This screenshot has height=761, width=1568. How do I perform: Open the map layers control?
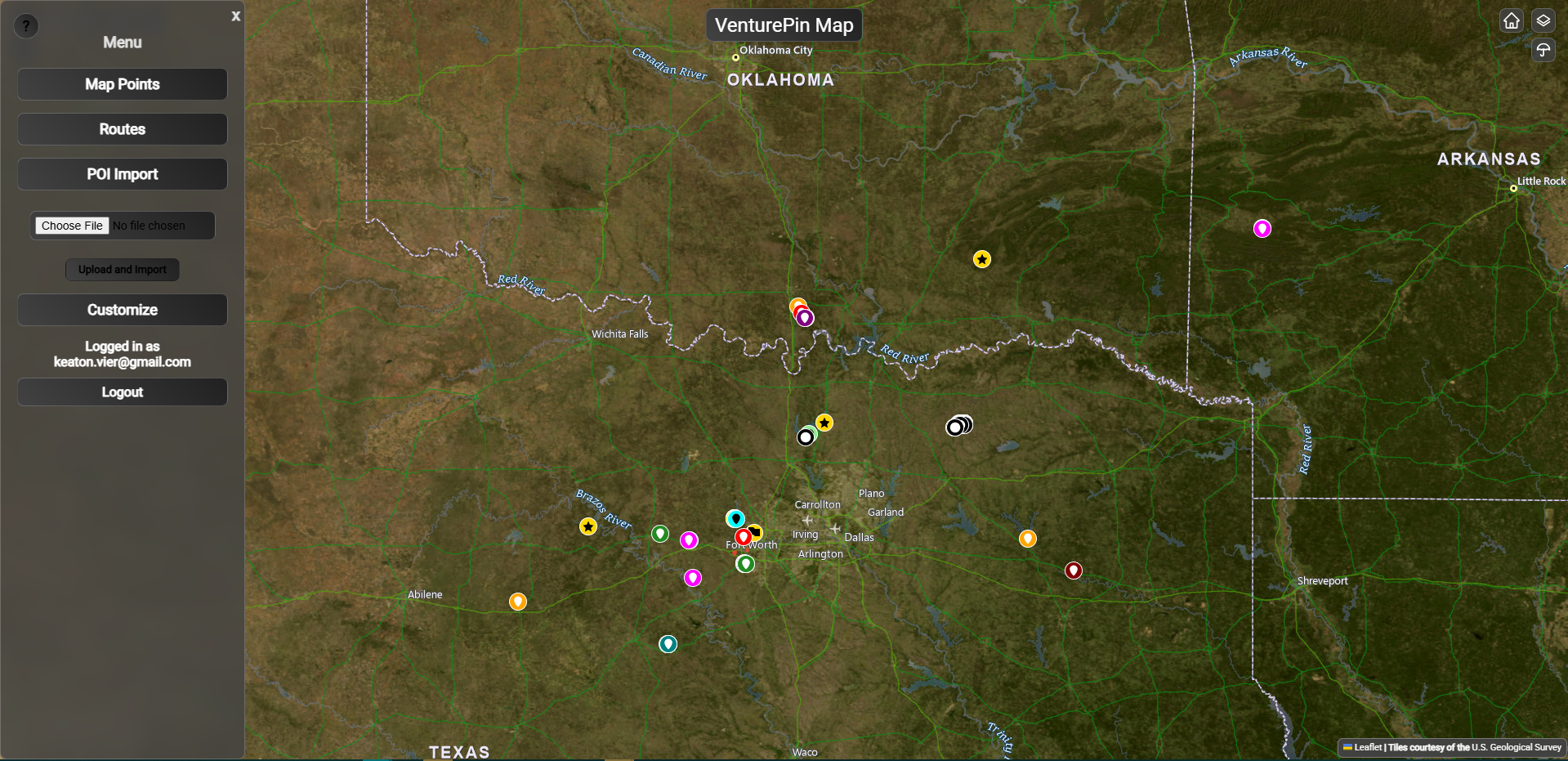click(1543, 20)
